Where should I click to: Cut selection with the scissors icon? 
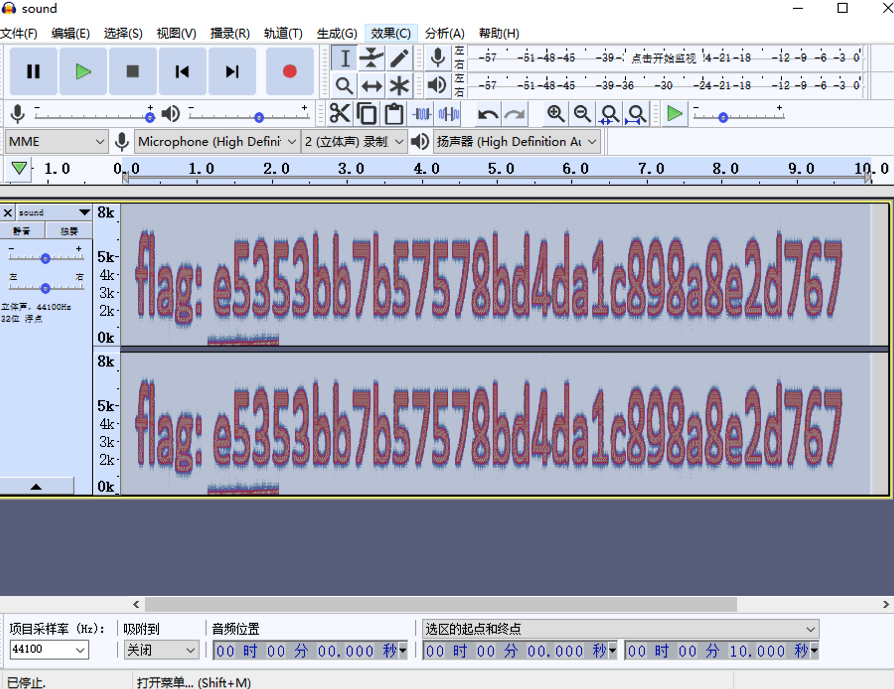[340, 114]
